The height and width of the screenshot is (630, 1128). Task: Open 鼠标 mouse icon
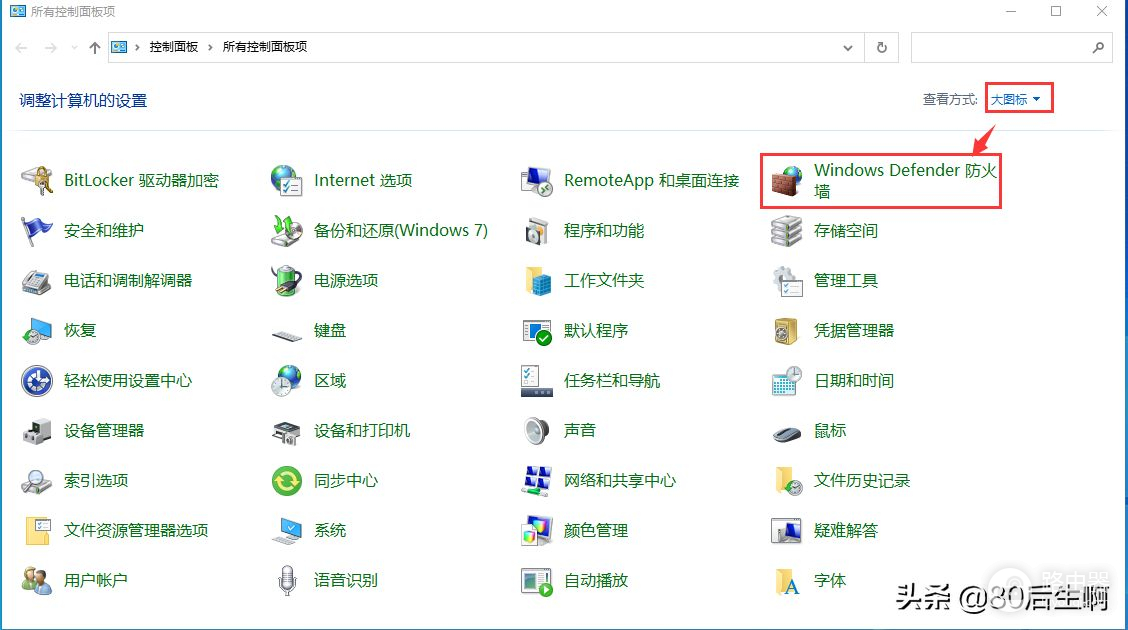(786, 434)
